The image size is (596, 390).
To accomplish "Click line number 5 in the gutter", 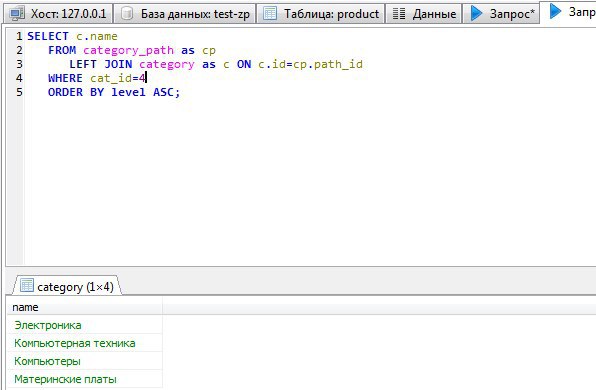I will 19,92.
